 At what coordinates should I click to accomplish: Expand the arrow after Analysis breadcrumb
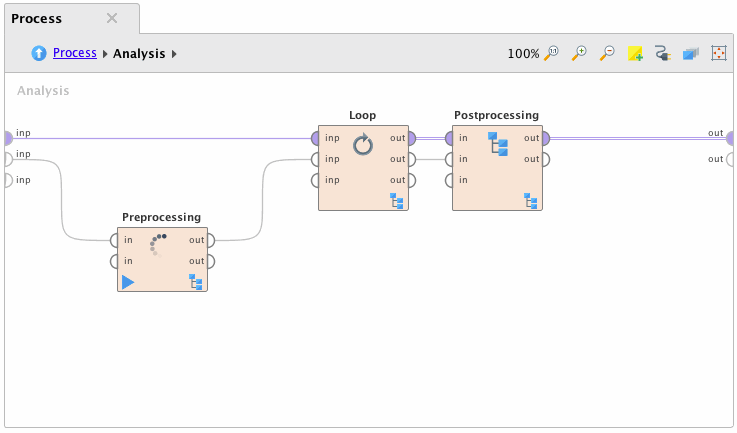click(x=174, y=54)
